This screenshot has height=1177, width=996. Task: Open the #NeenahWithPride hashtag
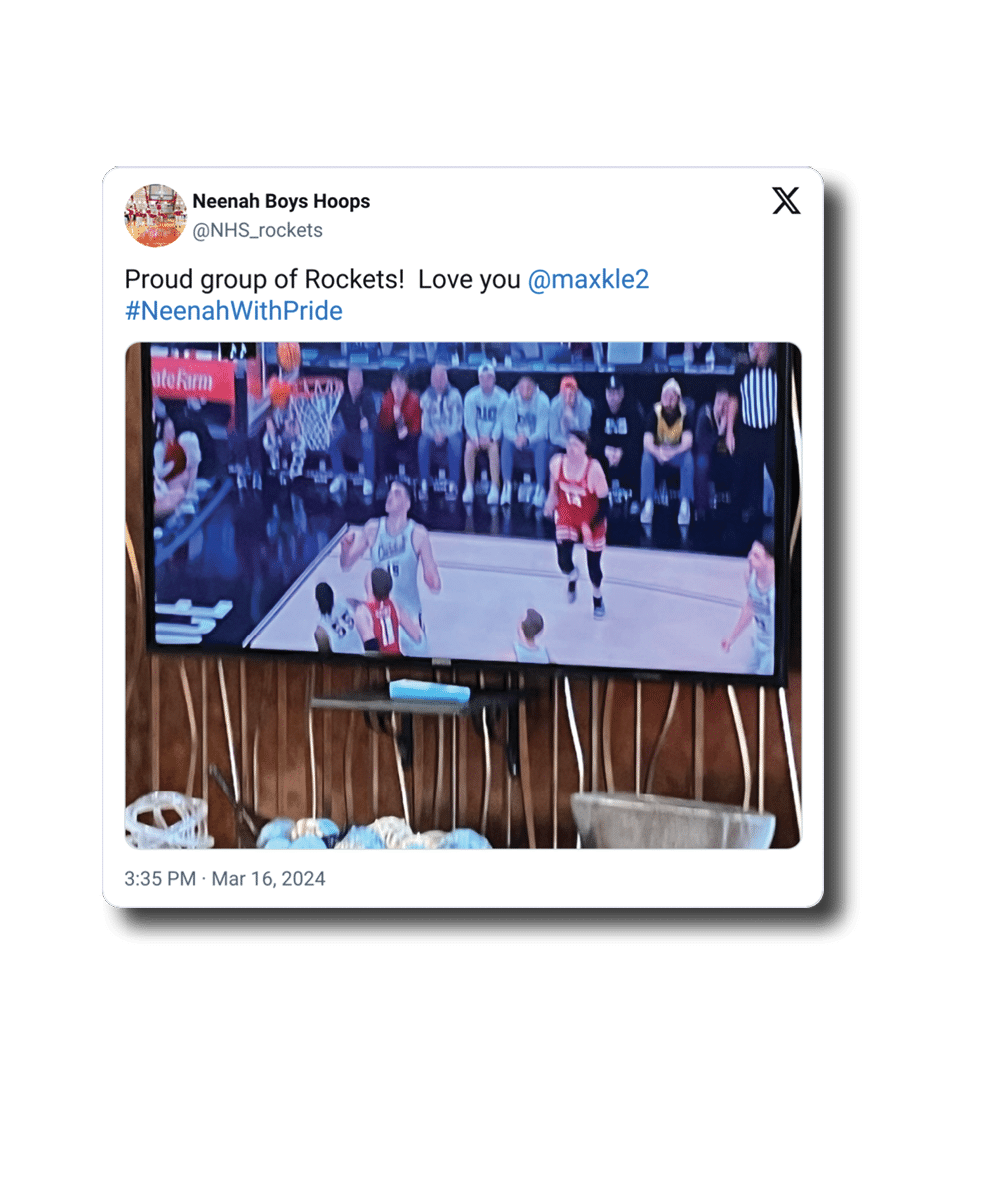[x=233, y=311]
